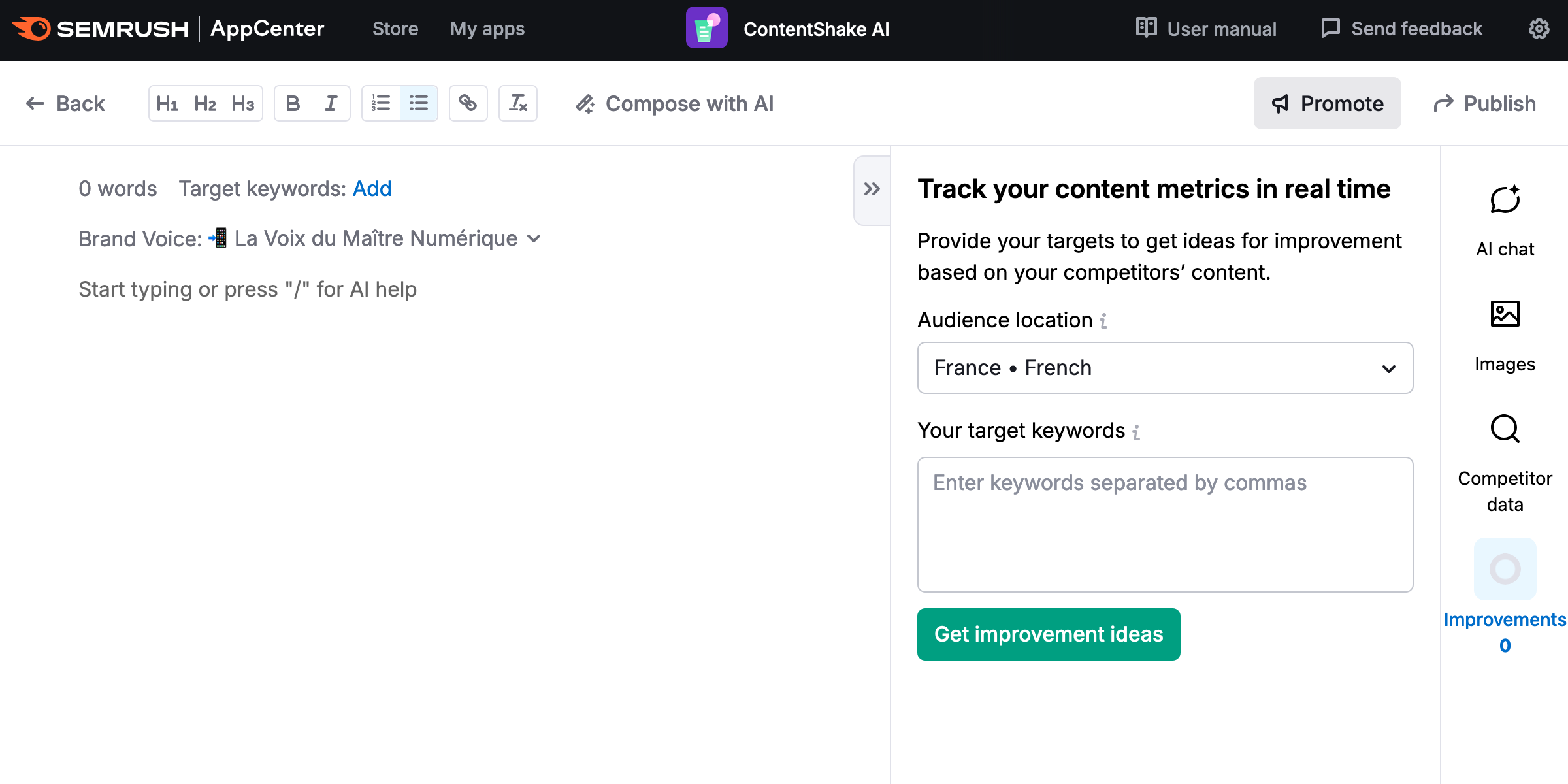Open the Competitor data panel
The image size is (1568, 784).
1505,463
